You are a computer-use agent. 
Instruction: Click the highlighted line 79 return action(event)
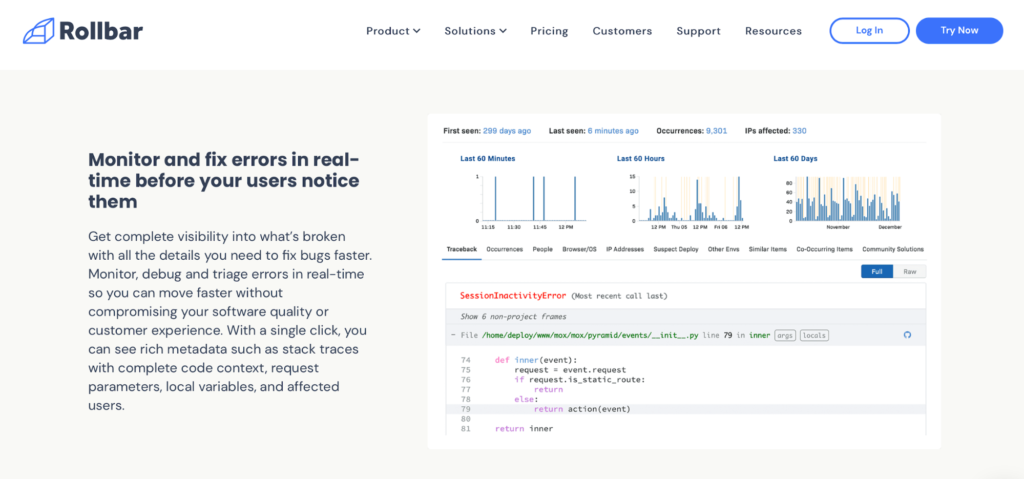[x=686, y=409]
